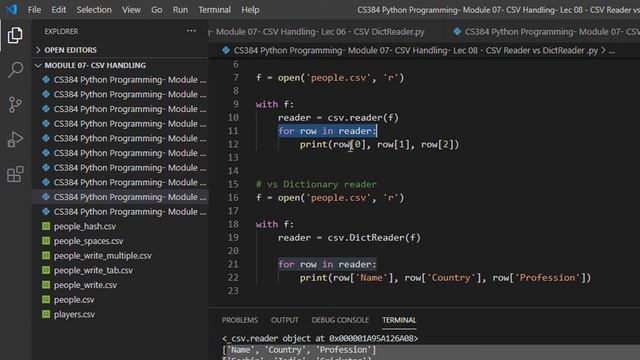Click the CSV icon beside people_spaces.csv
Screen dimensions: 640x360
46,241
